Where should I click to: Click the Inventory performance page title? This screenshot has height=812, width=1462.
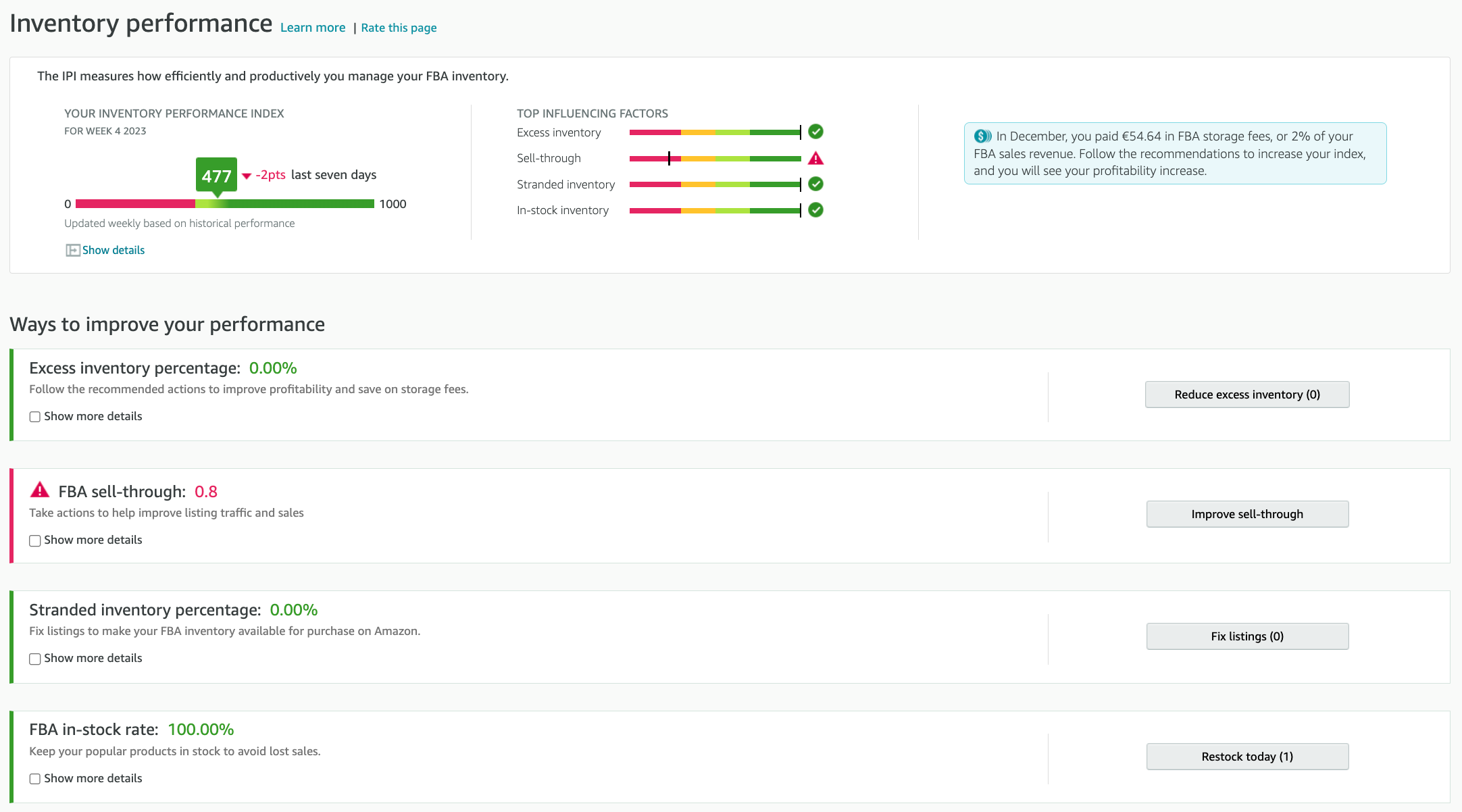pos(141,24)
